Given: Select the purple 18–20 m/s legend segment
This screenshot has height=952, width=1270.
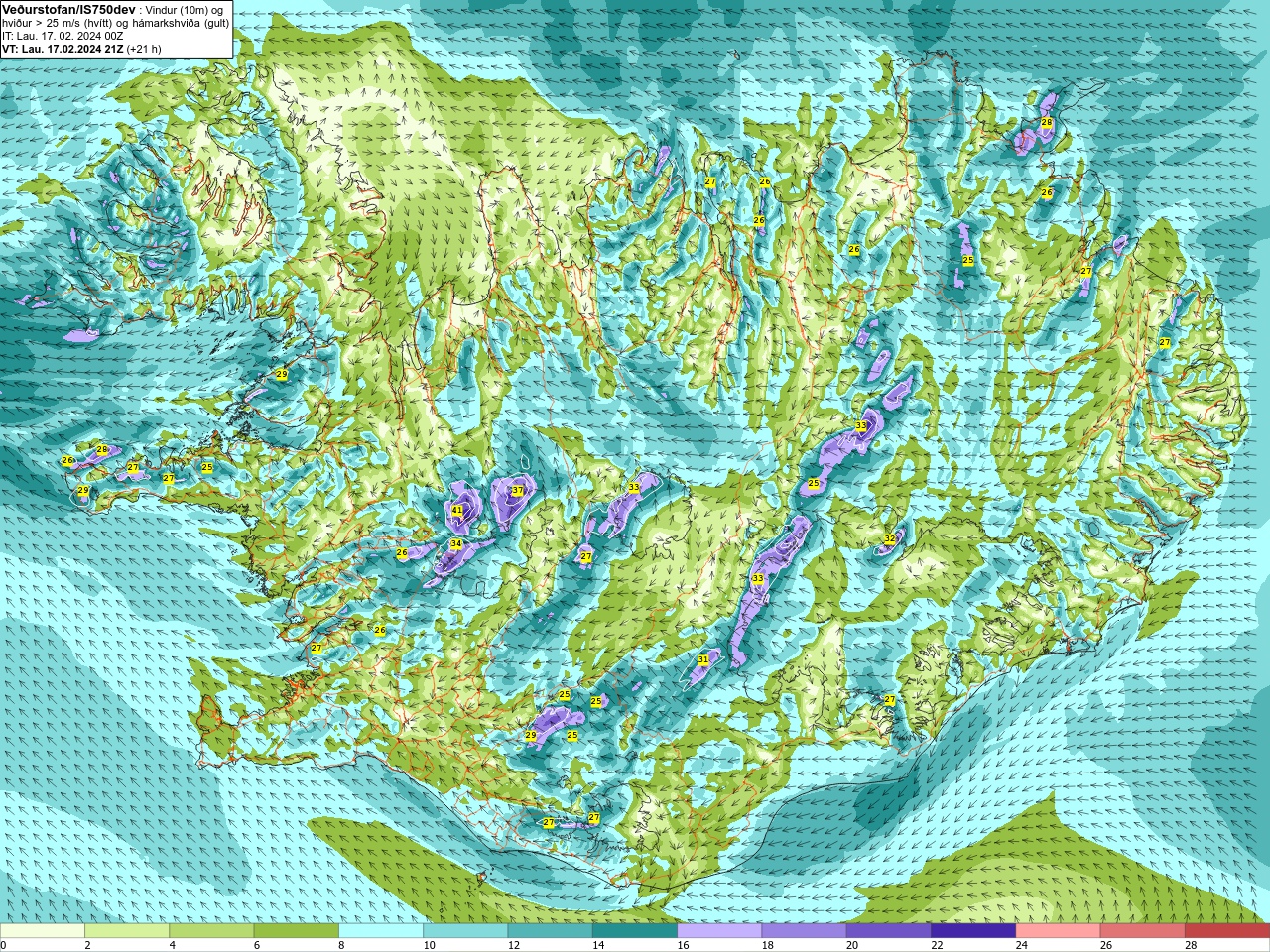Looking at the screenshot, I should pos(805,931).
